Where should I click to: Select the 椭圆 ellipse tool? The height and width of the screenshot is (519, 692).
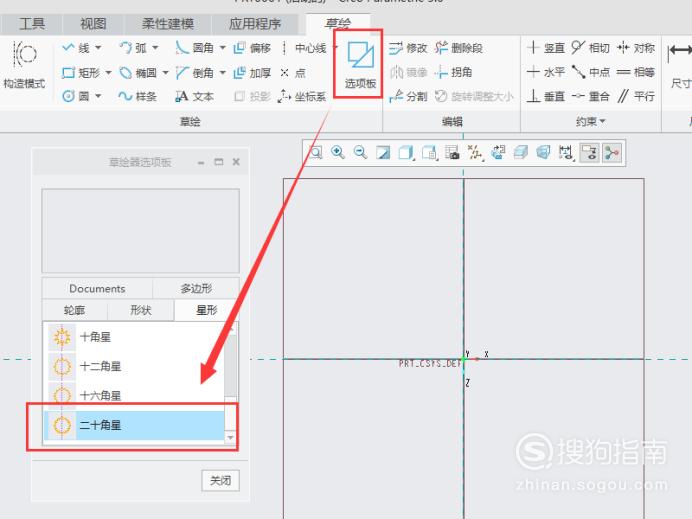coord(138,72)
